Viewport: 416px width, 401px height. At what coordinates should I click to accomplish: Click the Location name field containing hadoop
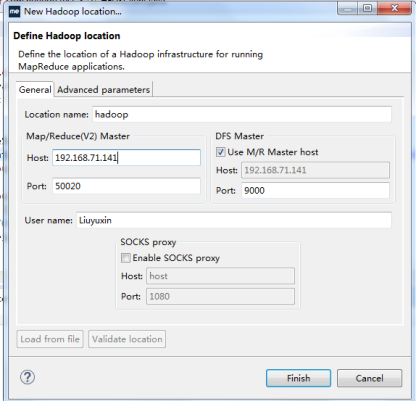(x=242, y=114)
